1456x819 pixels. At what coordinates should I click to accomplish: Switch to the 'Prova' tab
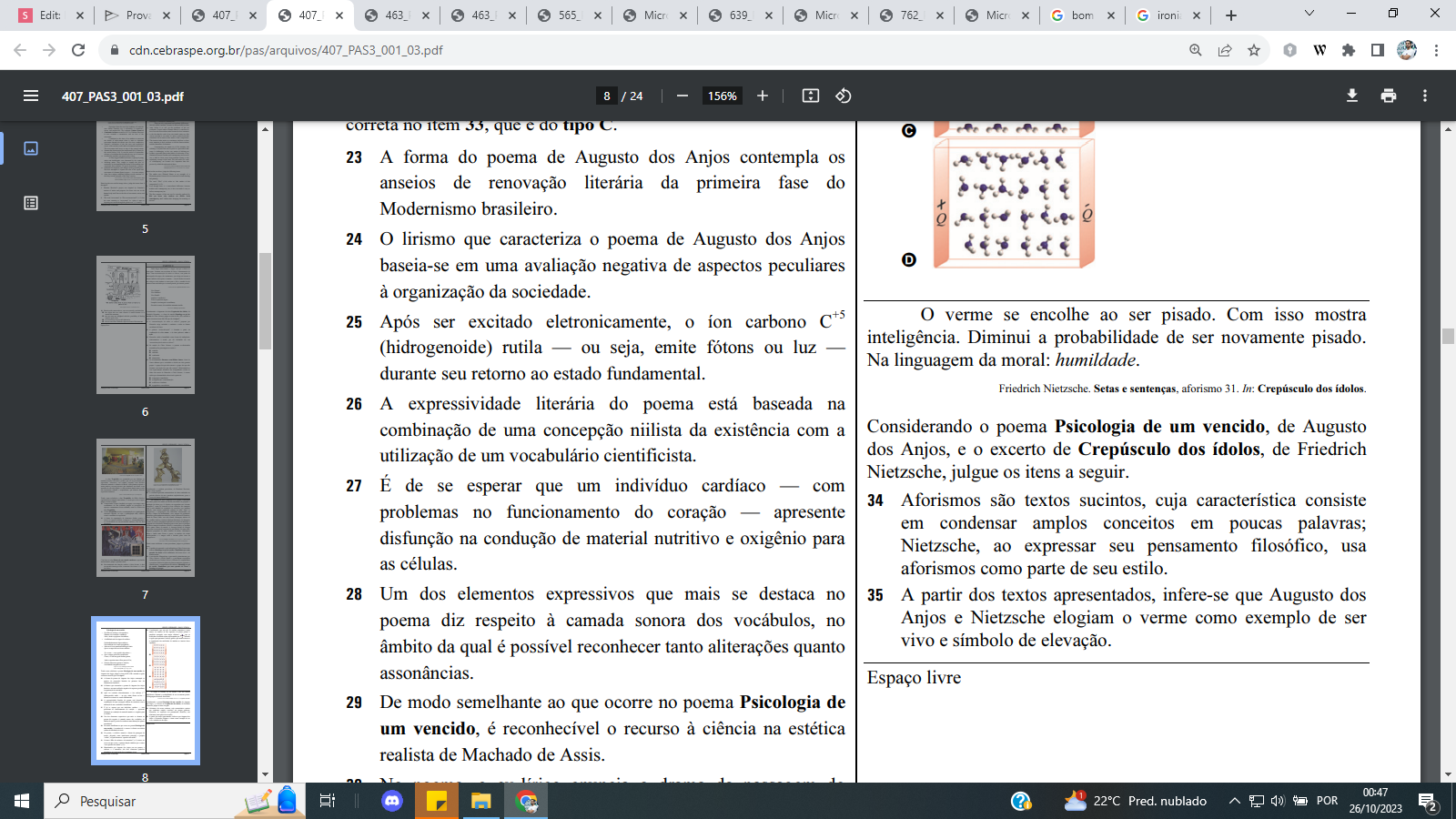coord(136,15)
